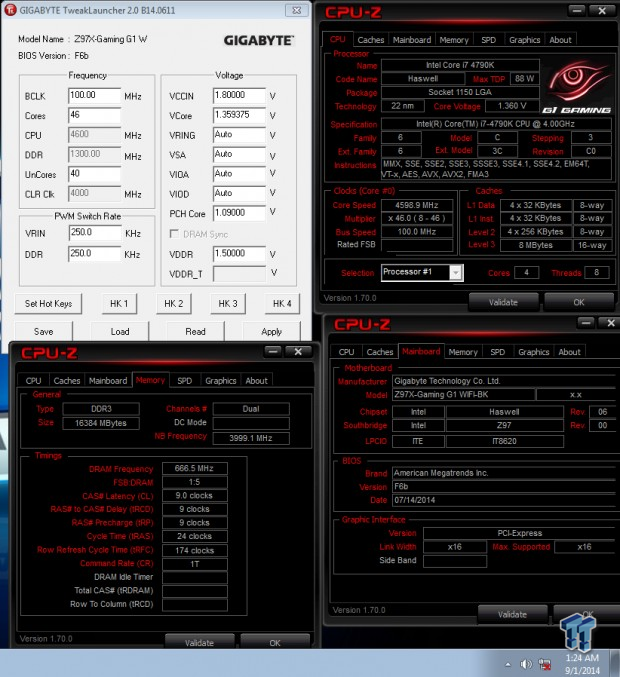Minimize the CPU-Z Mainboard window
Image resolution: width=620 pixels, height=677 pixels.
[x=586, y=323]
